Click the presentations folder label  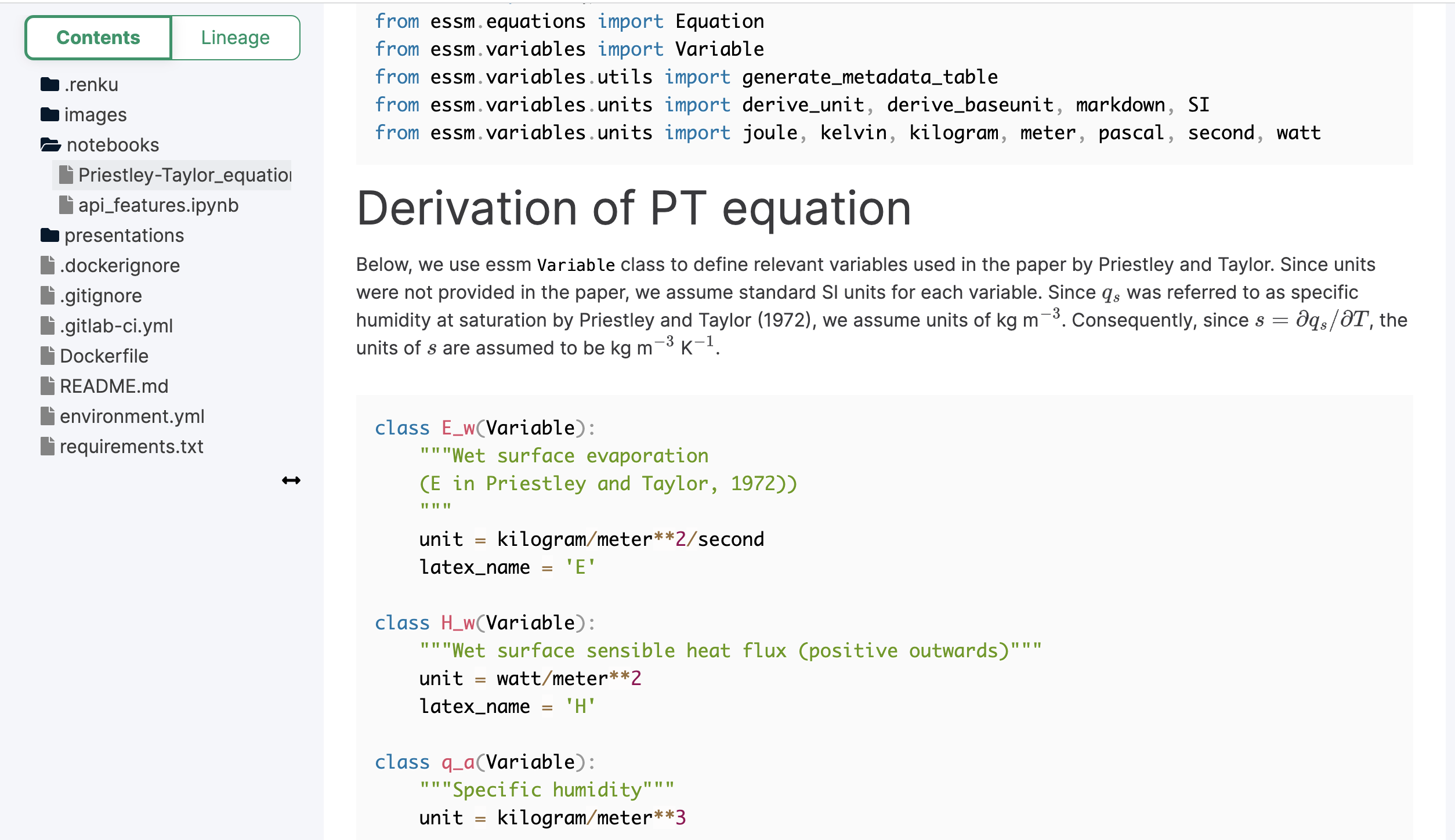(125, 235)
